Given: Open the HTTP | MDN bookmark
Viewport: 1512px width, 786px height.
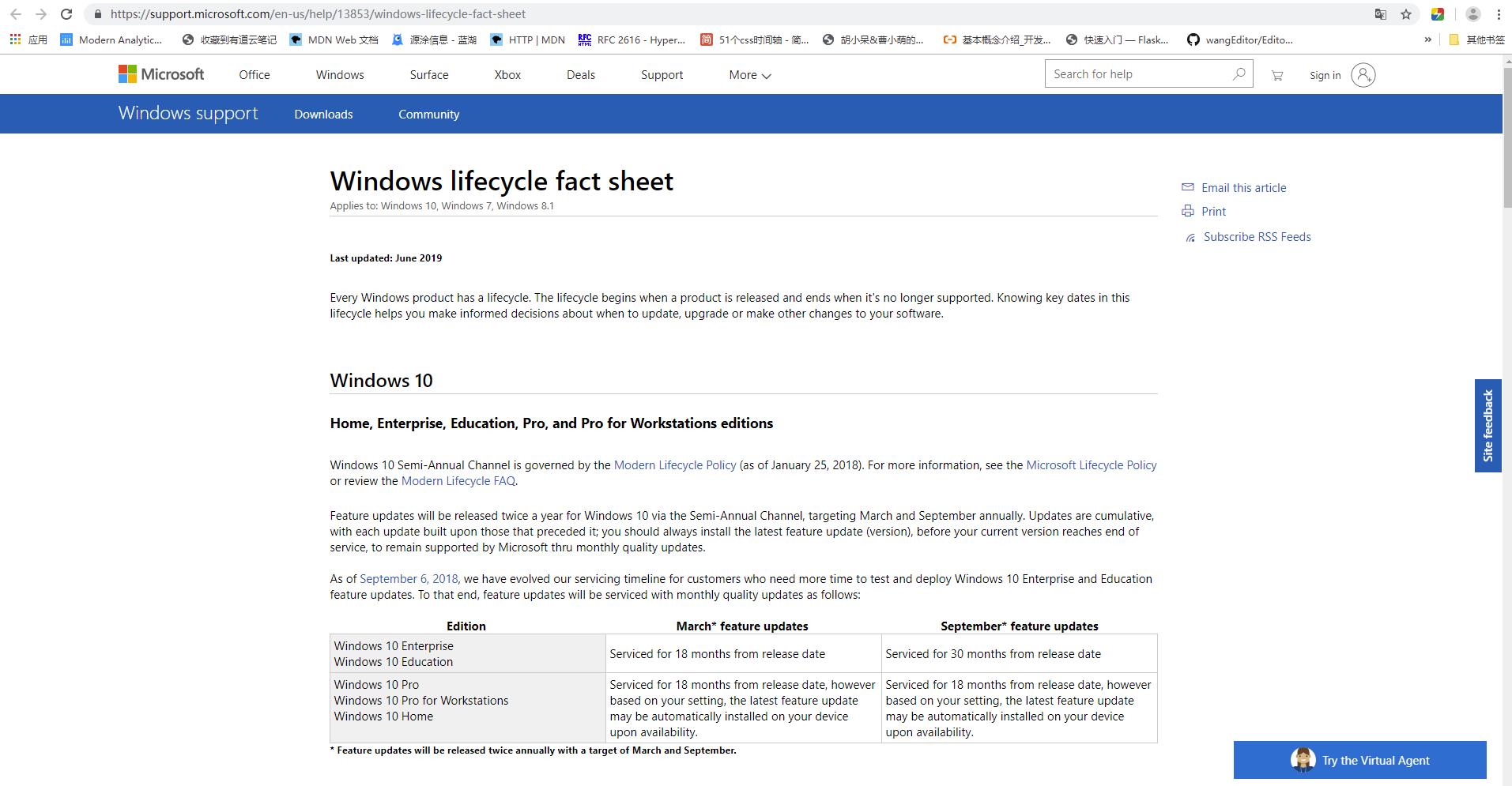Looking at the screenshot, I should pyautogui.click(x=528, y=39).
